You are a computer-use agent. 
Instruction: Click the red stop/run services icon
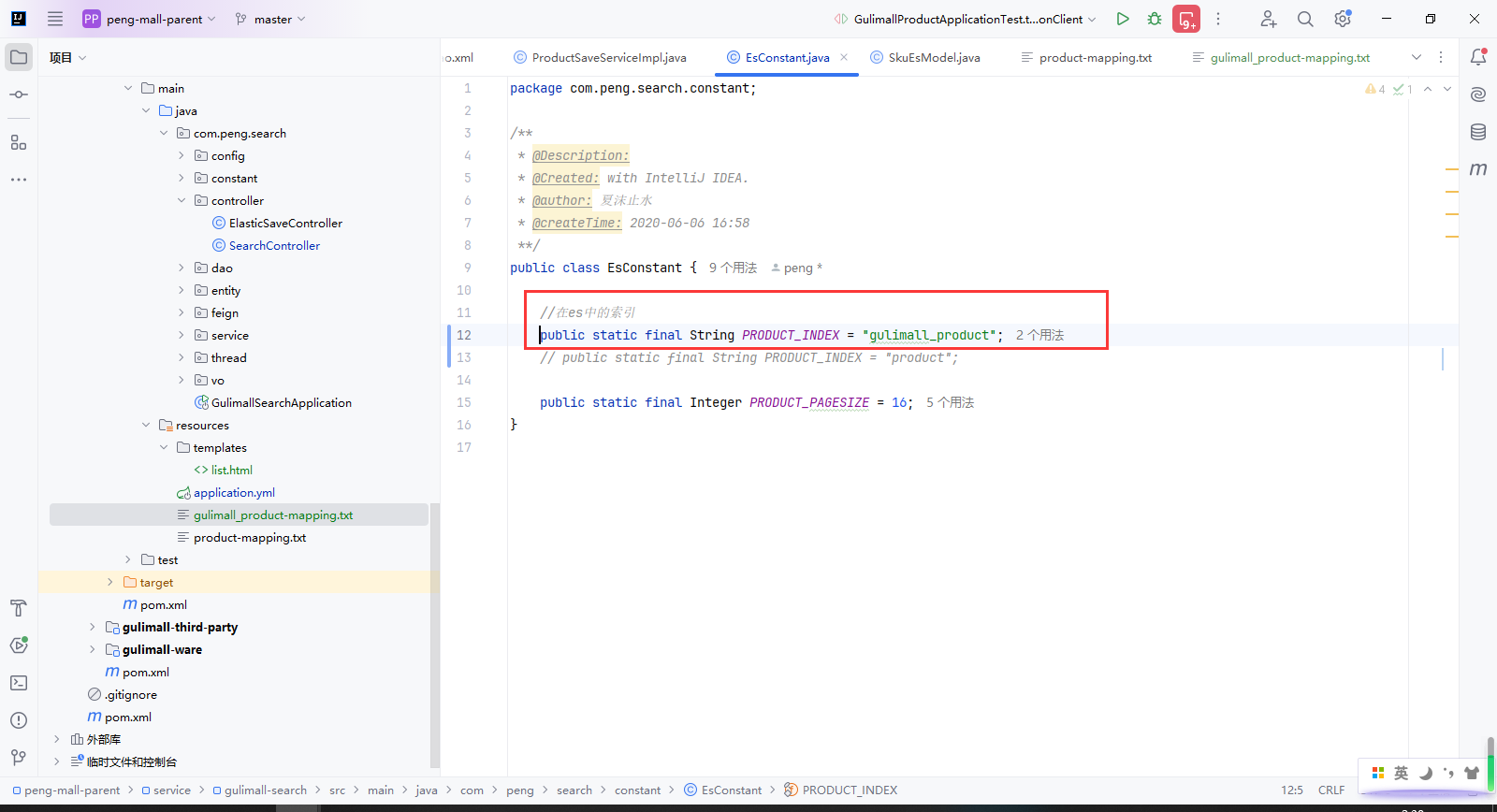1186,19
